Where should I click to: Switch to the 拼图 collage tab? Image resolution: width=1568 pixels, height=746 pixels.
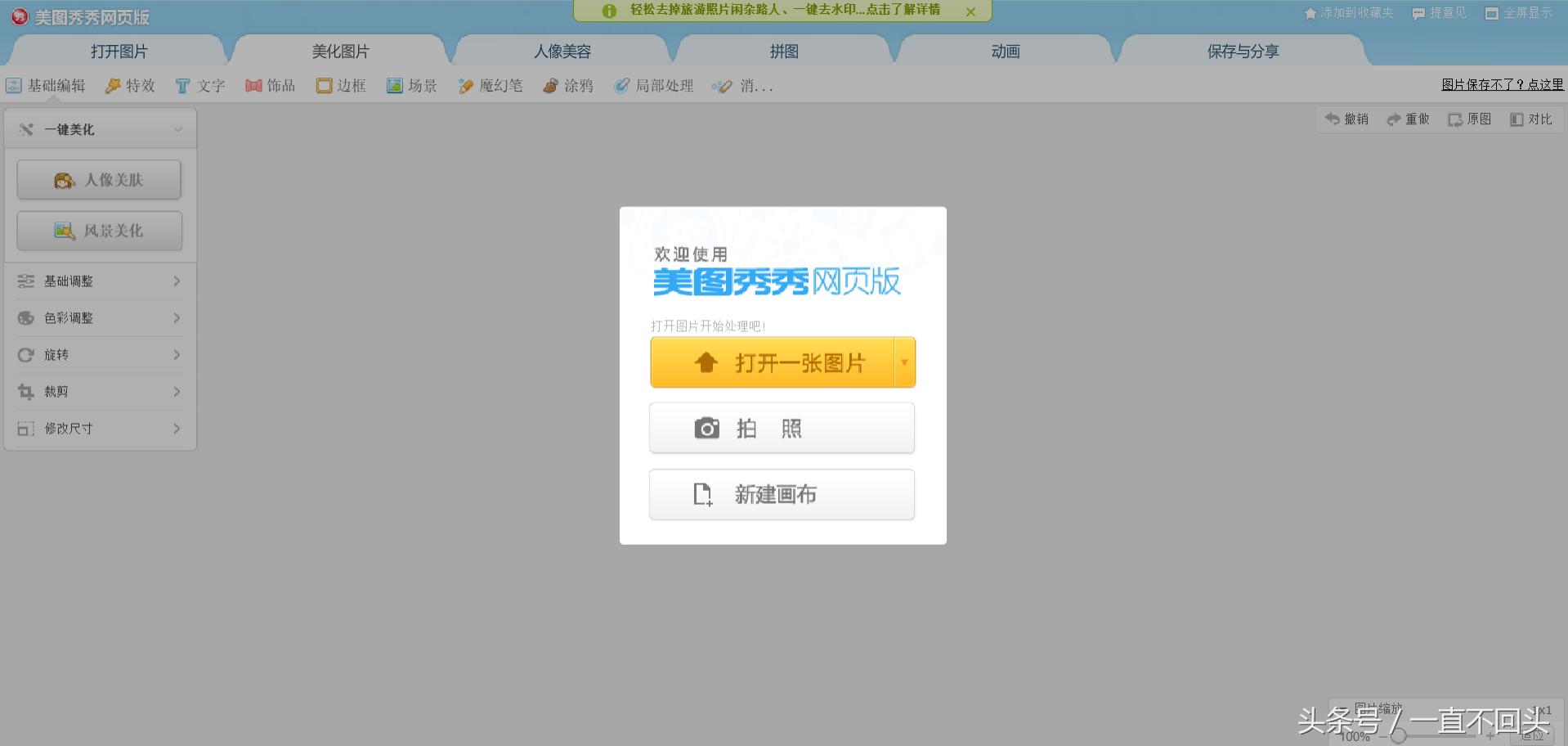784,51
